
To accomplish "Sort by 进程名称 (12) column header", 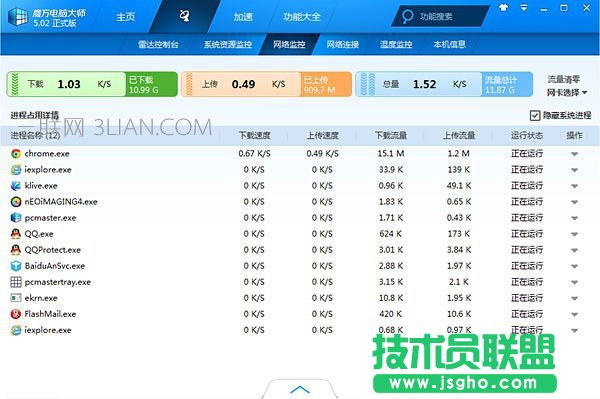I will point(35,135).
